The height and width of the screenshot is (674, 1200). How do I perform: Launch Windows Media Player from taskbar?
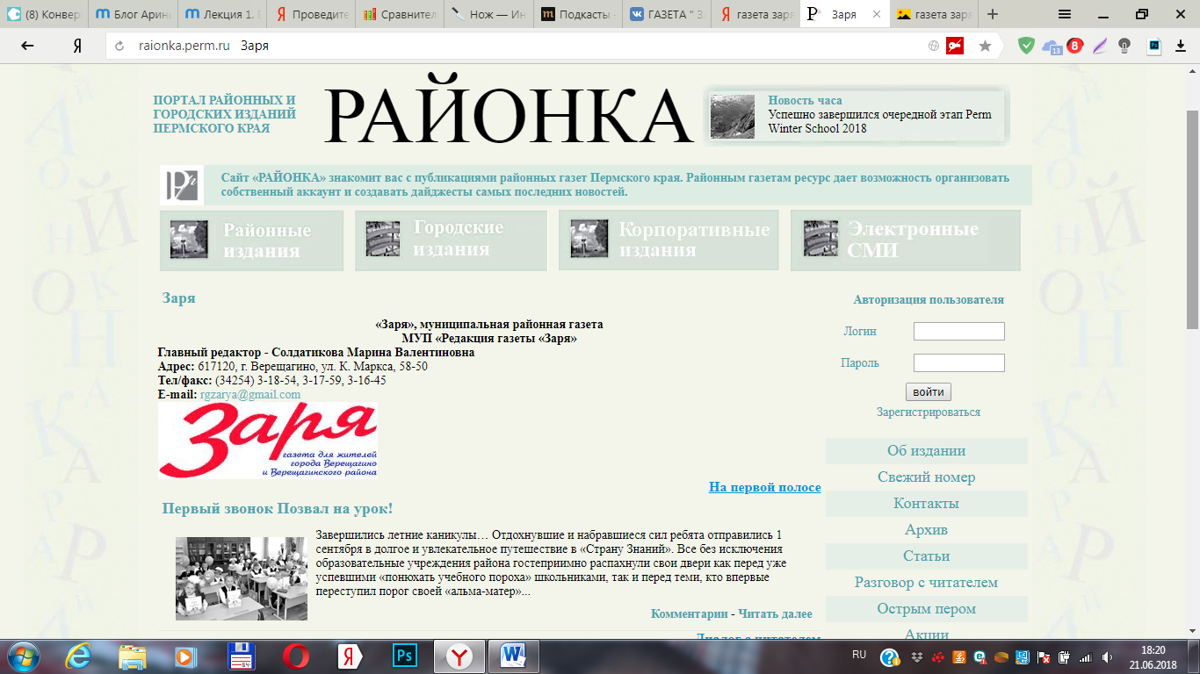point(185,656)
